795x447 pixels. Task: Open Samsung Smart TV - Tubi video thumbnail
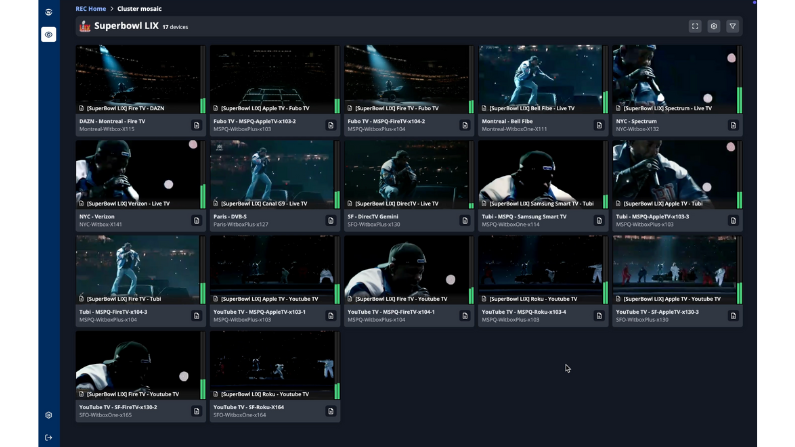[541, 174]
